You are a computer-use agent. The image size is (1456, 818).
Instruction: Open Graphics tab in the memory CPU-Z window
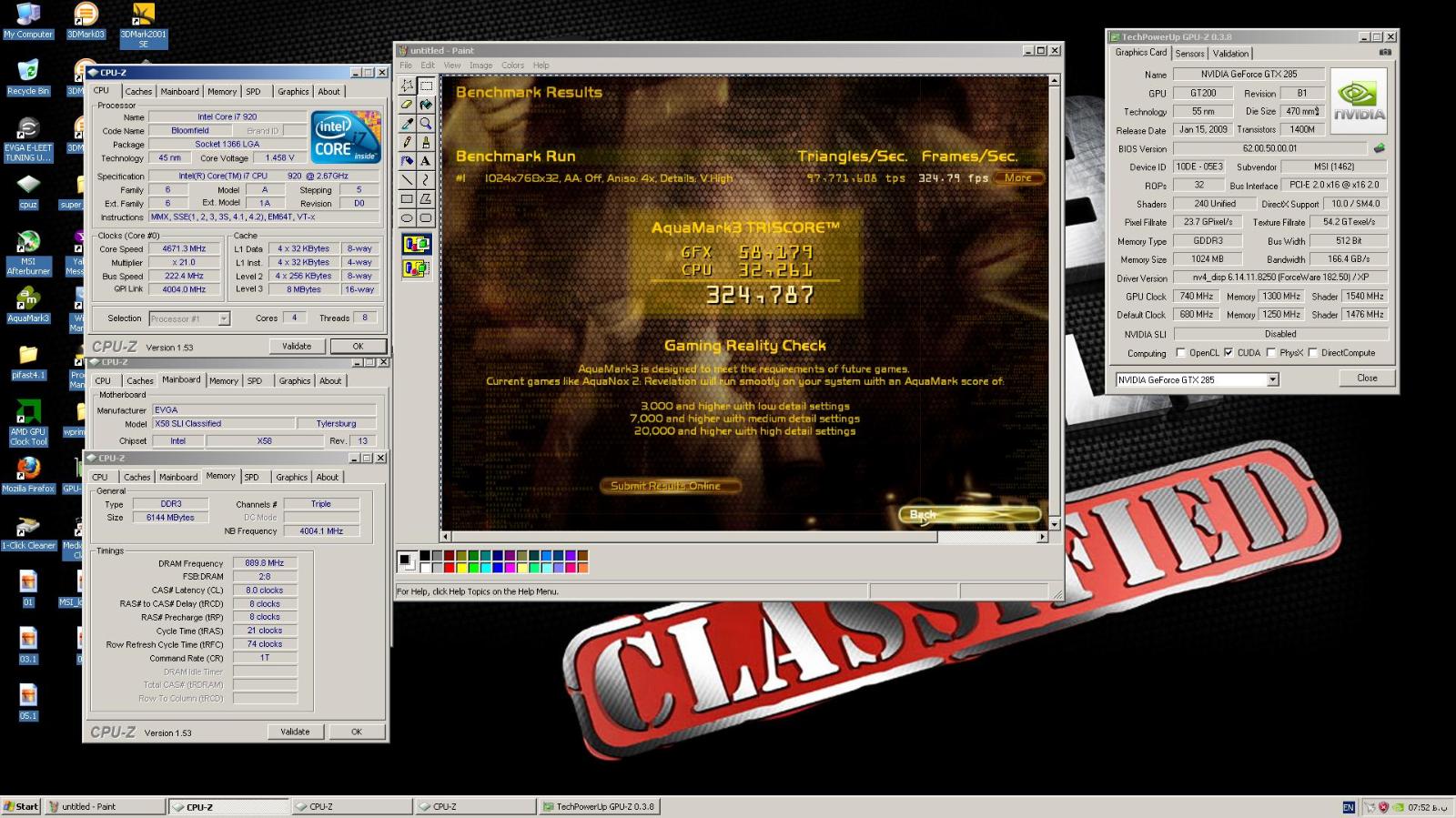click(x=291, y=477)
